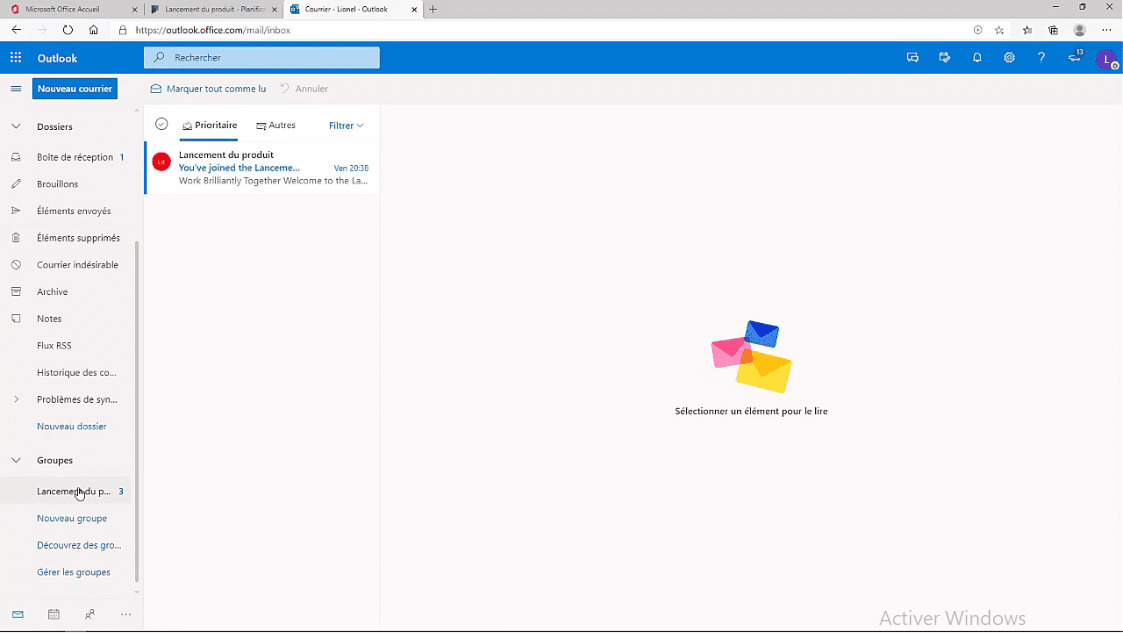
Task: Open the Office app launcher grid
Action: click(x=15, y=58)
